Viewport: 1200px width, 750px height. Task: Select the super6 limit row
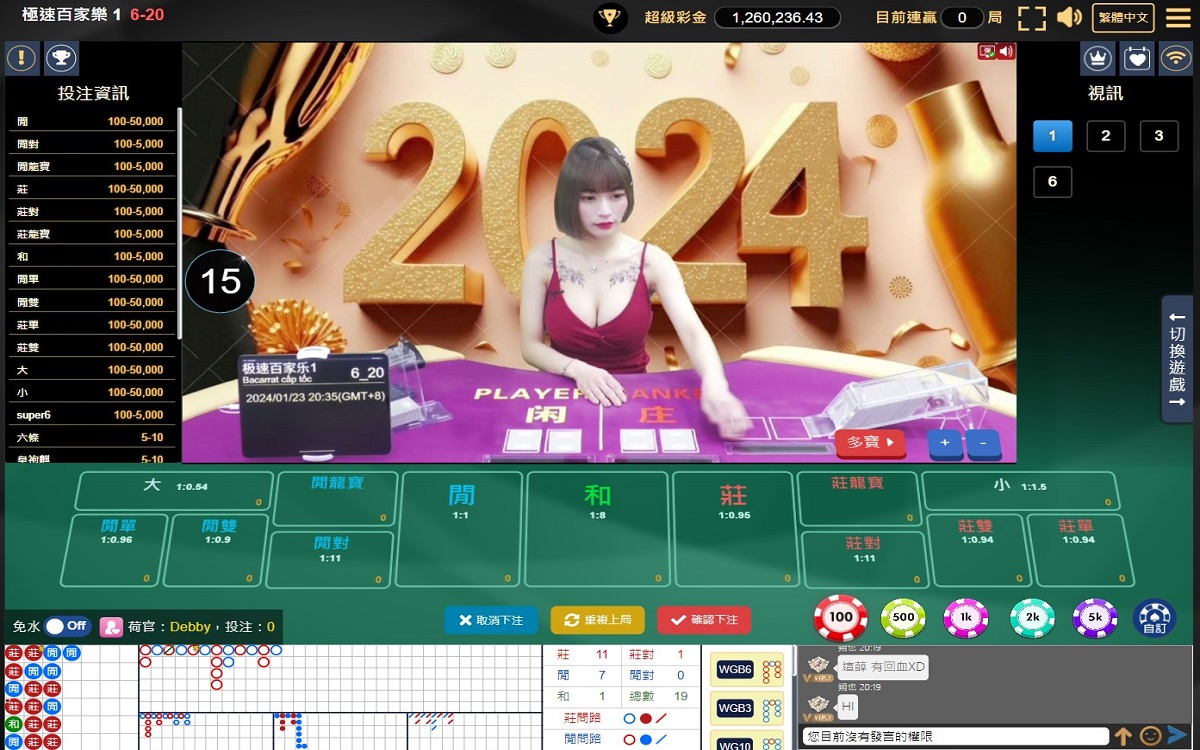coord(92,415)
